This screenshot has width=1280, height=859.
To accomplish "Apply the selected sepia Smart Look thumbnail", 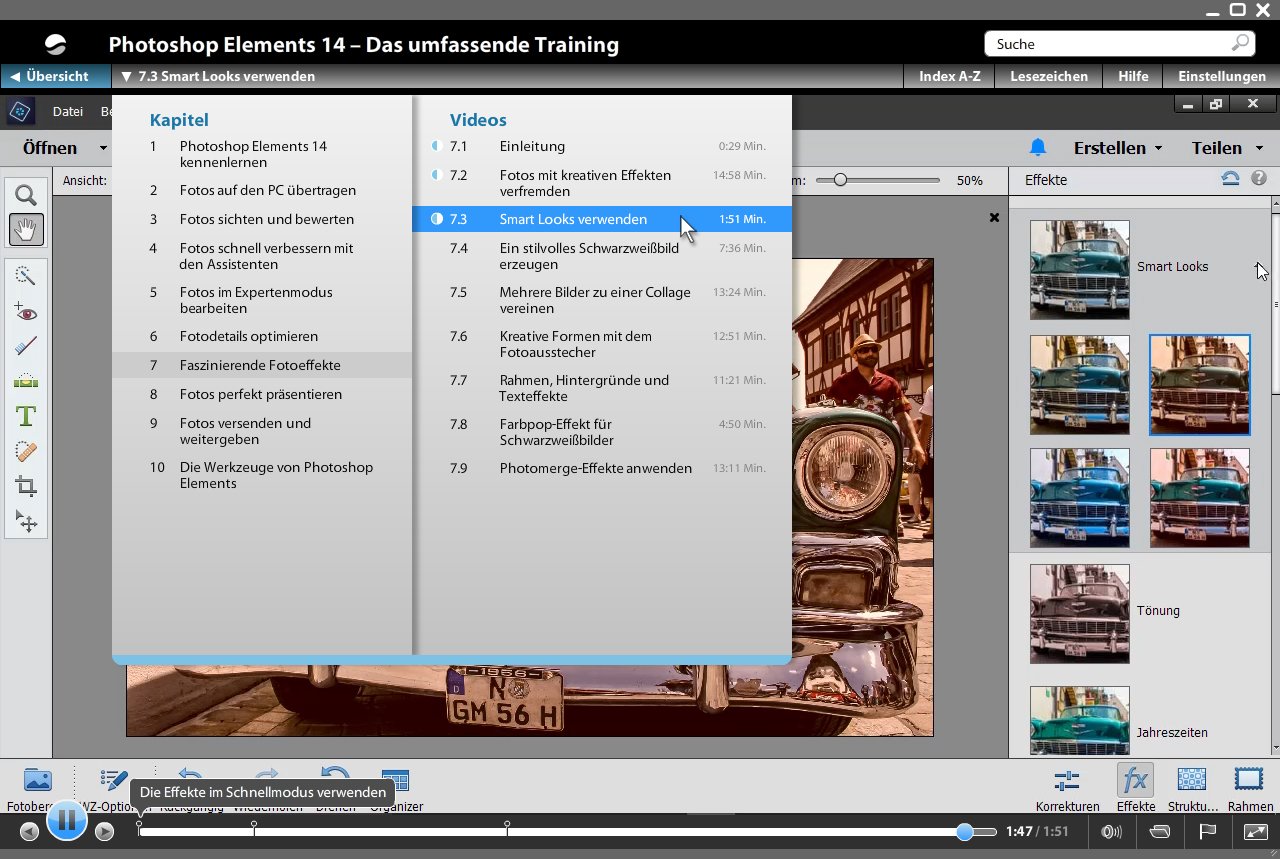I will [x=1199, y=385].
